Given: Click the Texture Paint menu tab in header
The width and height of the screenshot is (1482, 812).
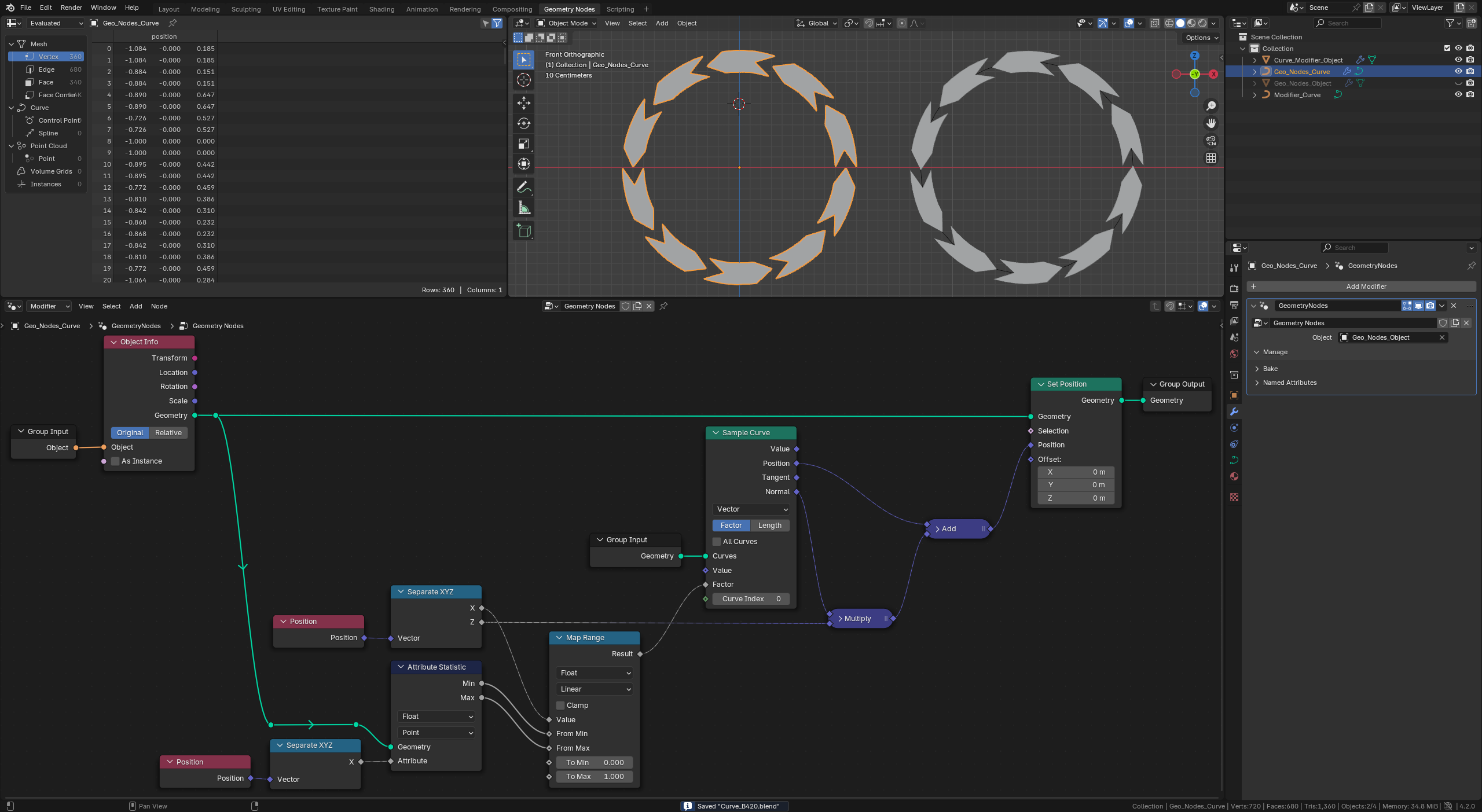Looking at the screenshot, I should (x=337, y=8).
